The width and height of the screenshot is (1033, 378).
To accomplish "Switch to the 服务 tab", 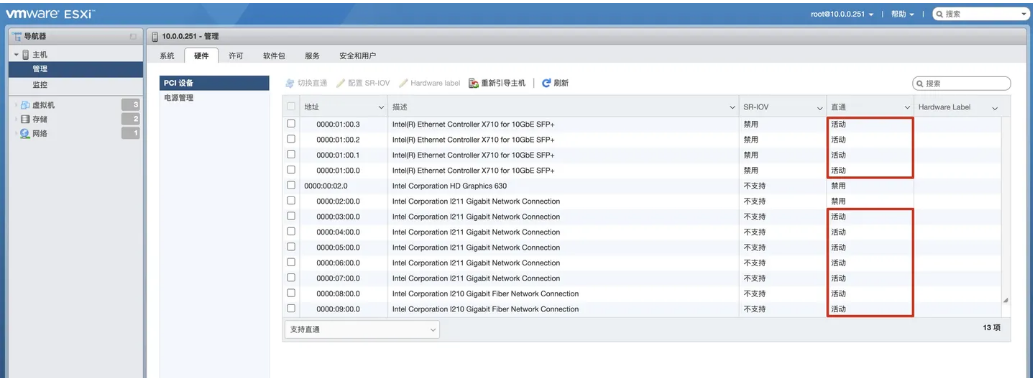I will (312, 56).
